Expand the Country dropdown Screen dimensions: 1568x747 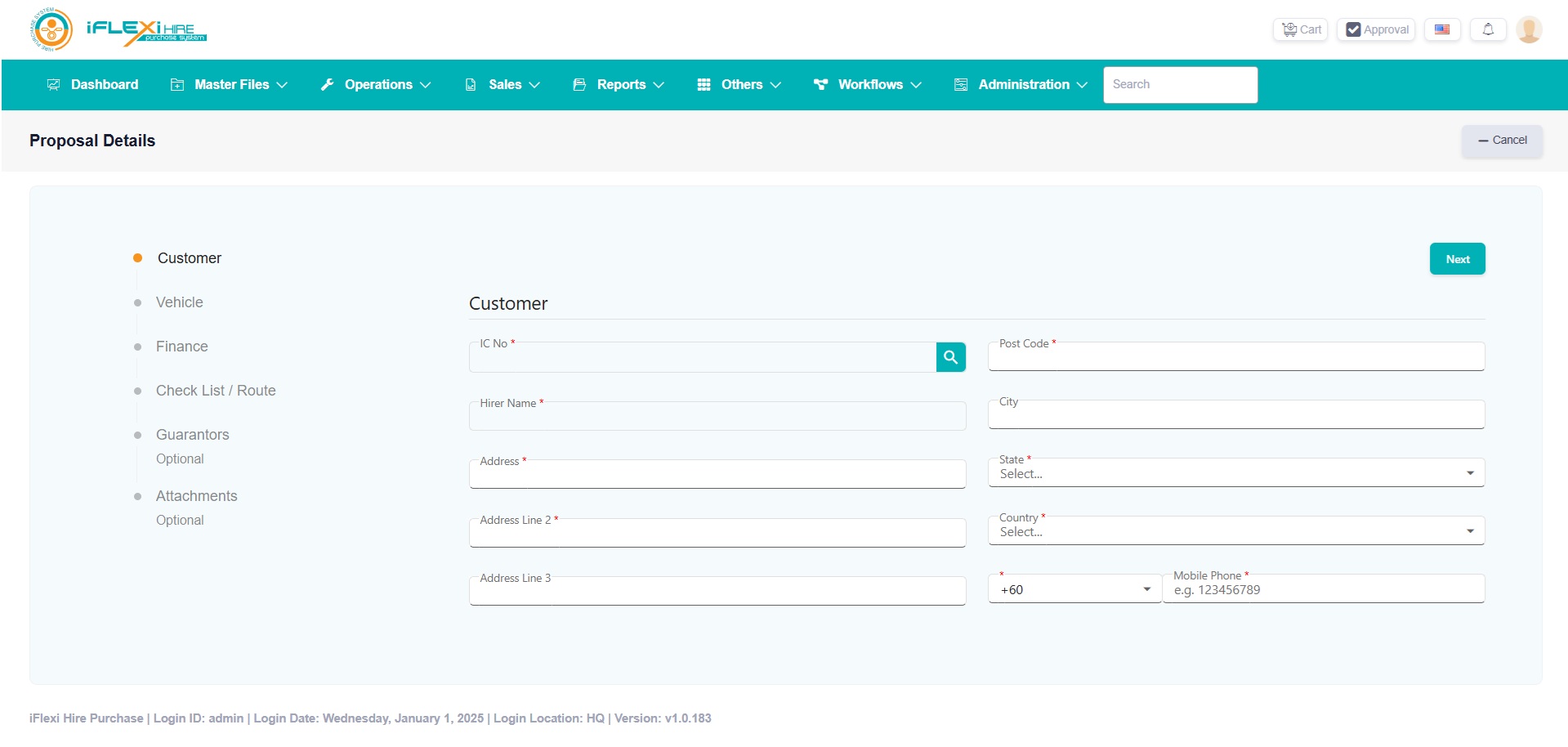1235,531
